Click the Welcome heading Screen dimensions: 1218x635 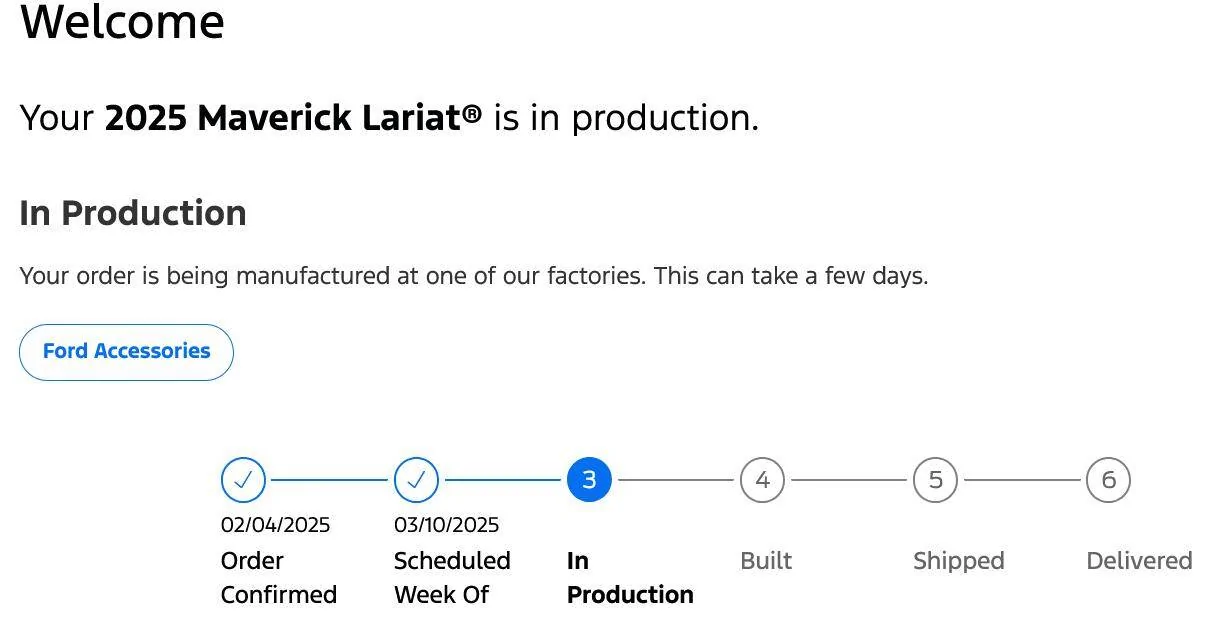(x=122, y=22)
